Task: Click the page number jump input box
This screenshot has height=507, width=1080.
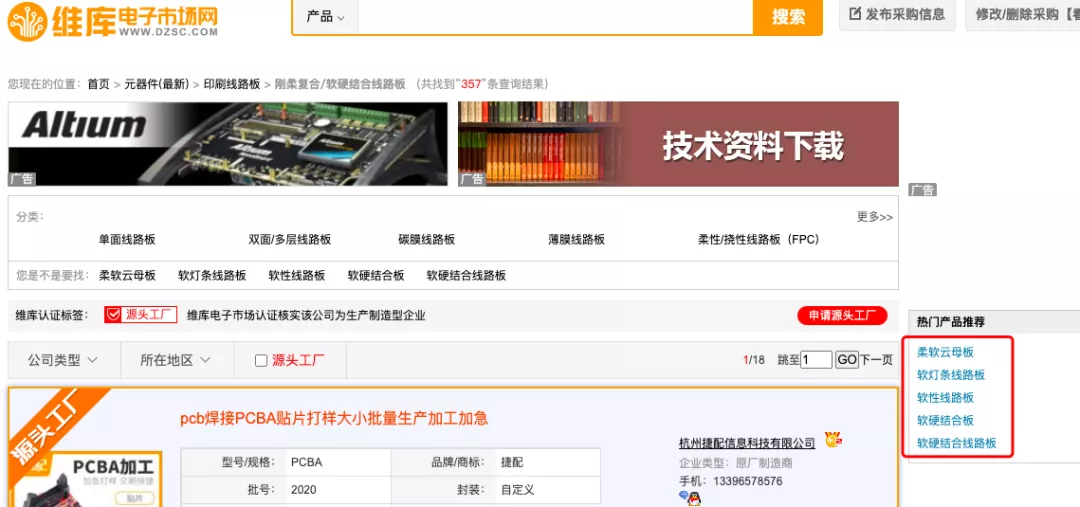Action: 816,360
